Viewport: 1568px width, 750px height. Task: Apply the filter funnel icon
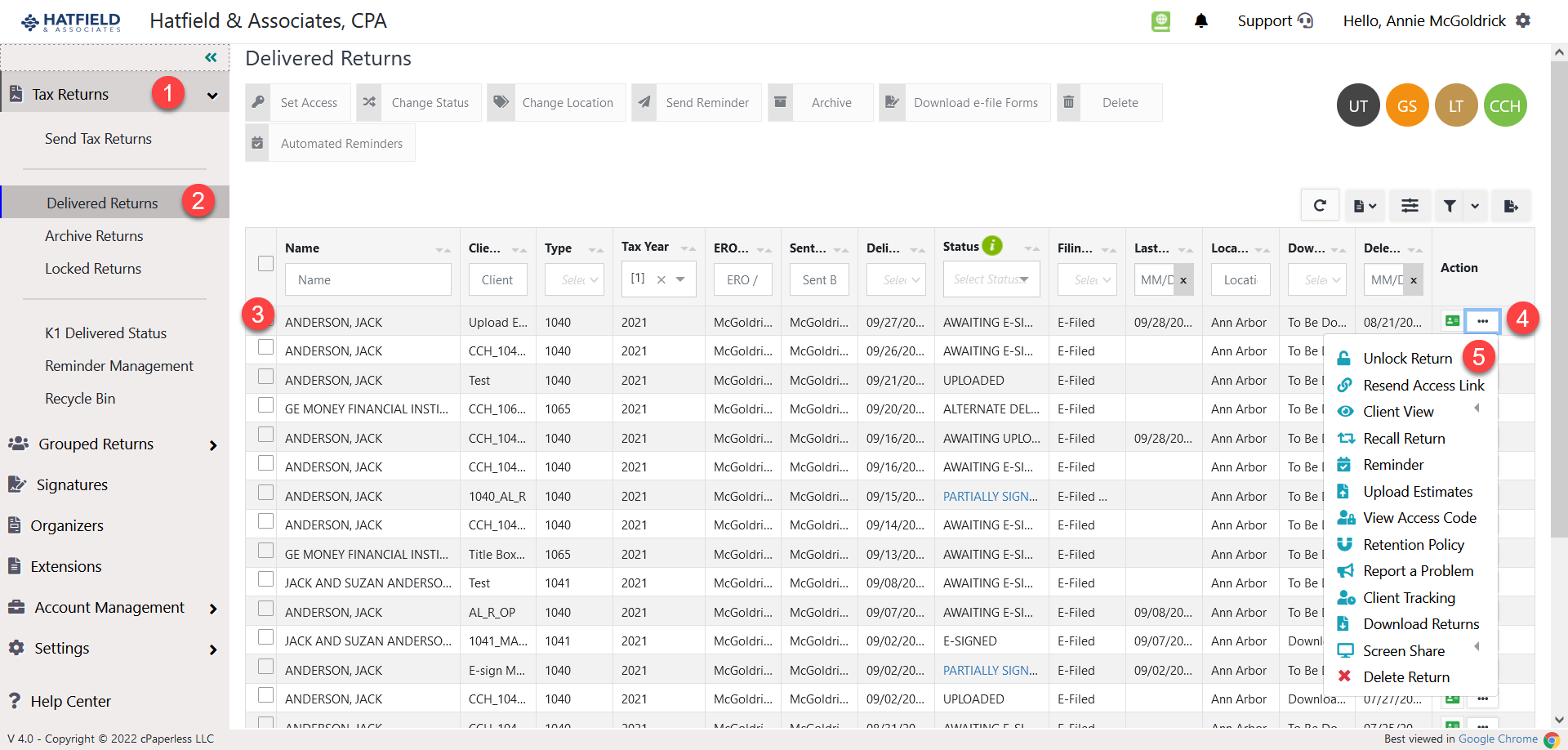[1449, 205]
